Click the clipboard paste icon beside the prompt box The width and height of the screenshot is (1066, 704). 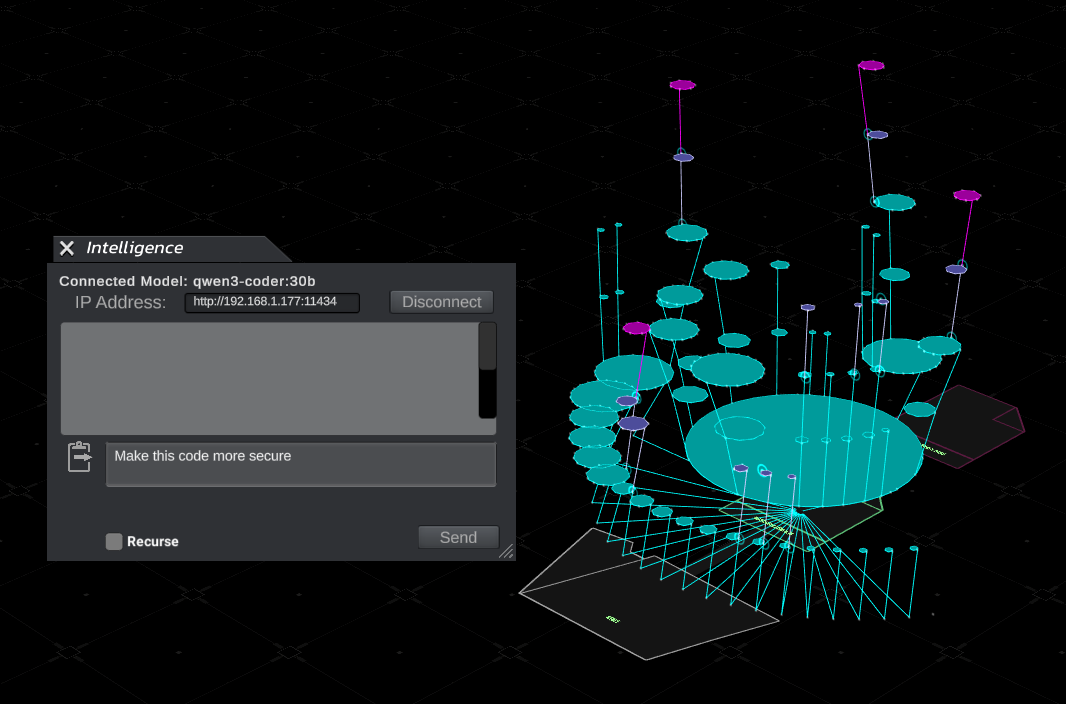[x=79, y=456]
